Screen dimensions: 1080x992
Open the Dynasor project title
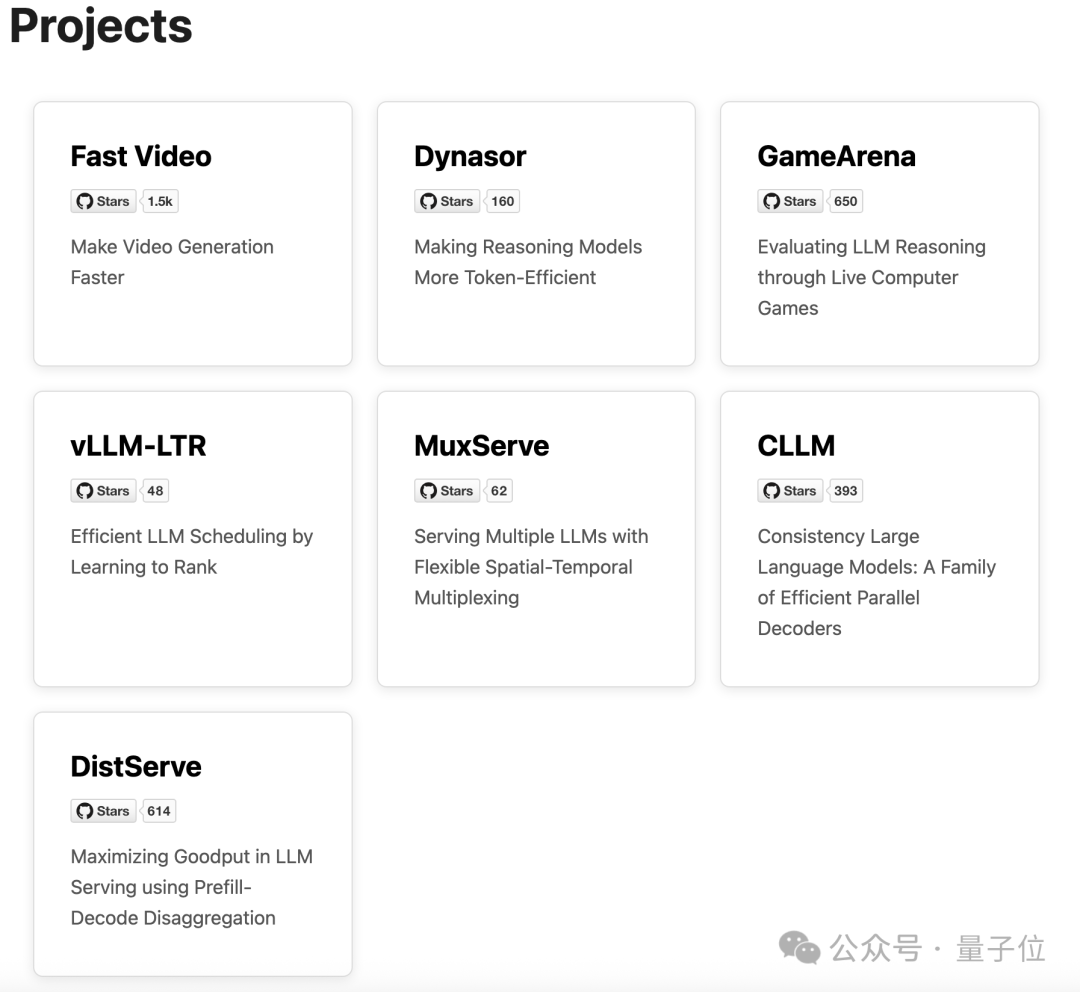pyautogui.click(x=470, y=156)
